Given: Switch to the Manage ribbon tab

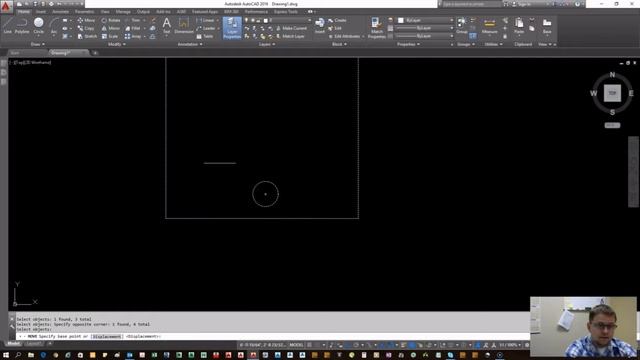Looking at the screenshot, I should coord(123,12).
